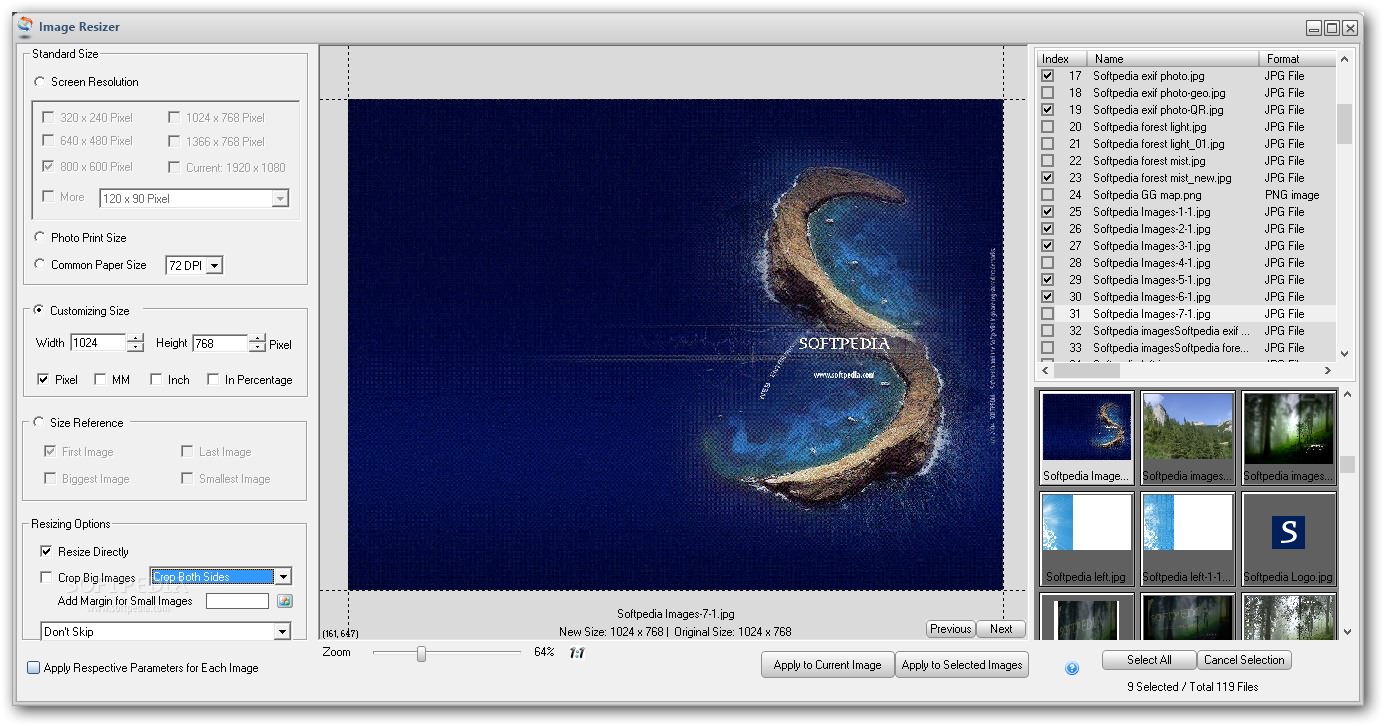Click the 1:1 actual size zoom icon
The width and height of the screenshot is (1384, 726).
coord(577,653)
